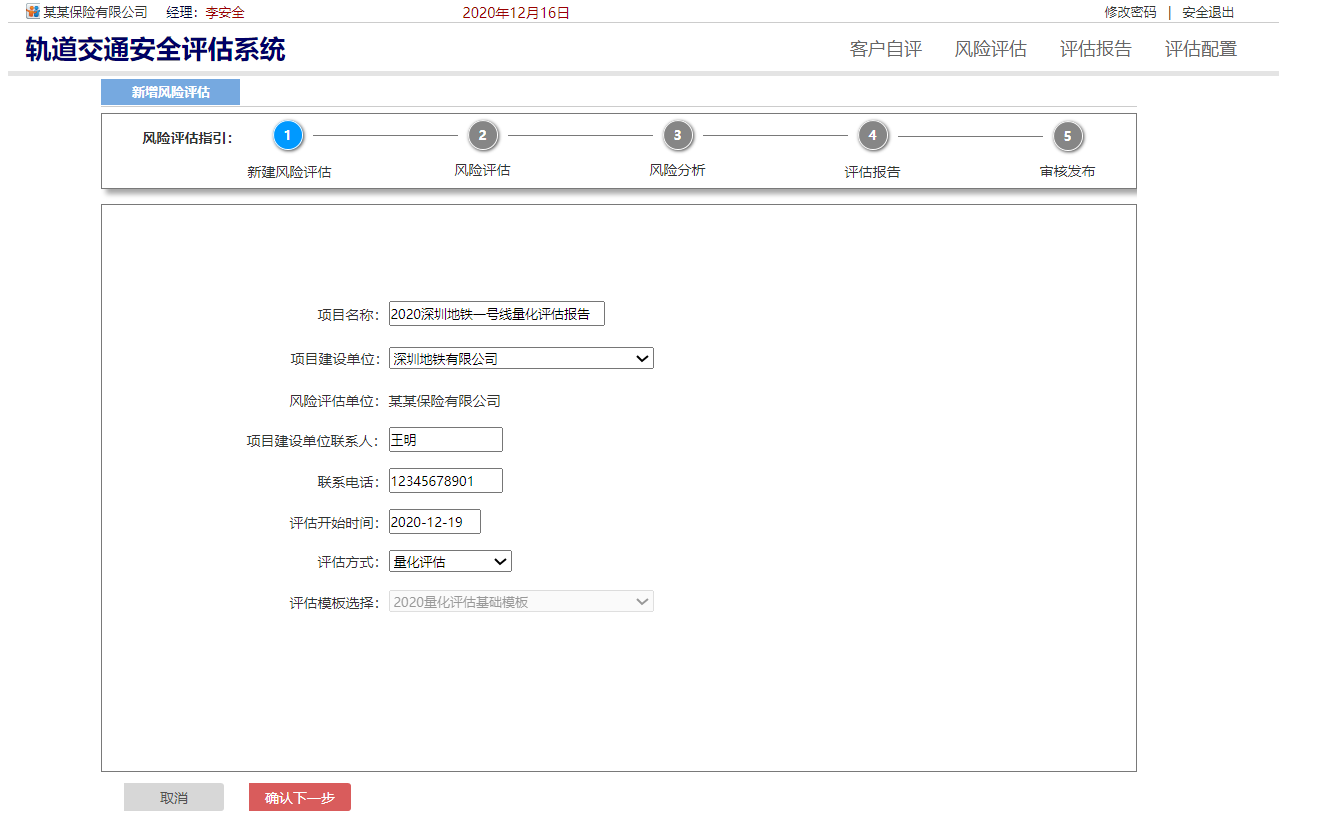This screenshot has width=1320, height=838.
Task: Open the 客户自评 menu
Action: pos(885,49)
